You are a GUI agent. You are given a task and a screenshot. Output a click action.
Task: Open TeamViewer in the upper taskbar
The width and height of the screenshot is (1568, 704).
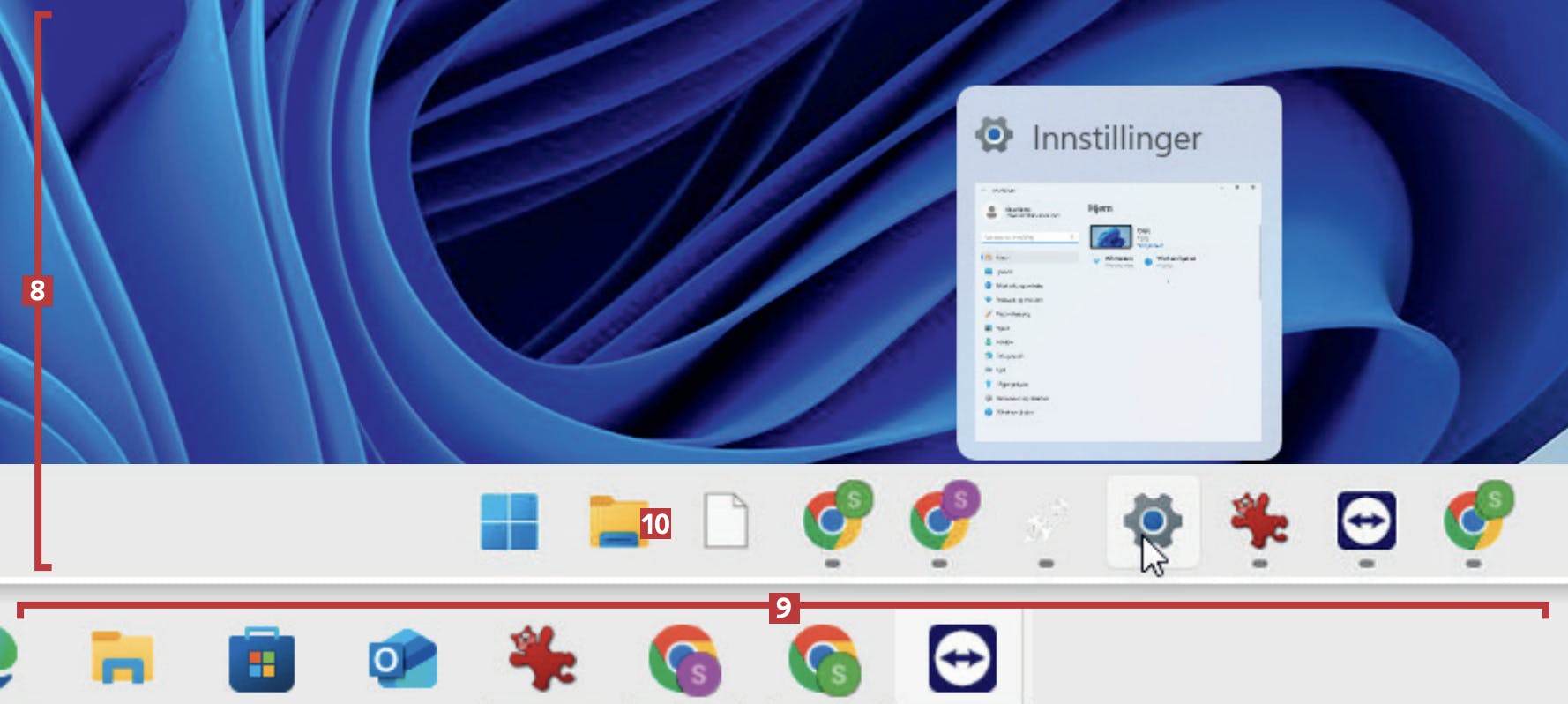pyautogui.click(x=1366, y=521)
